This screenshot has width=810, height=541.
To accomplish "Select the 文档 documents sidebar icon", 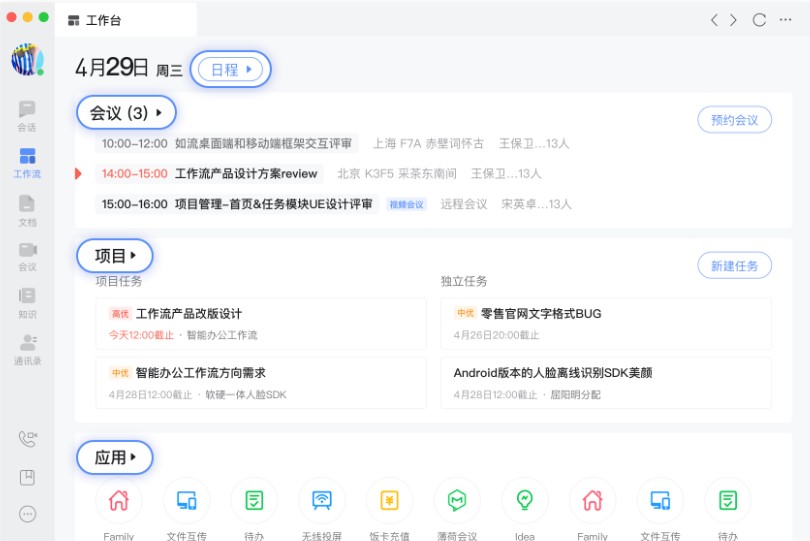I will (x=27, y=208).
